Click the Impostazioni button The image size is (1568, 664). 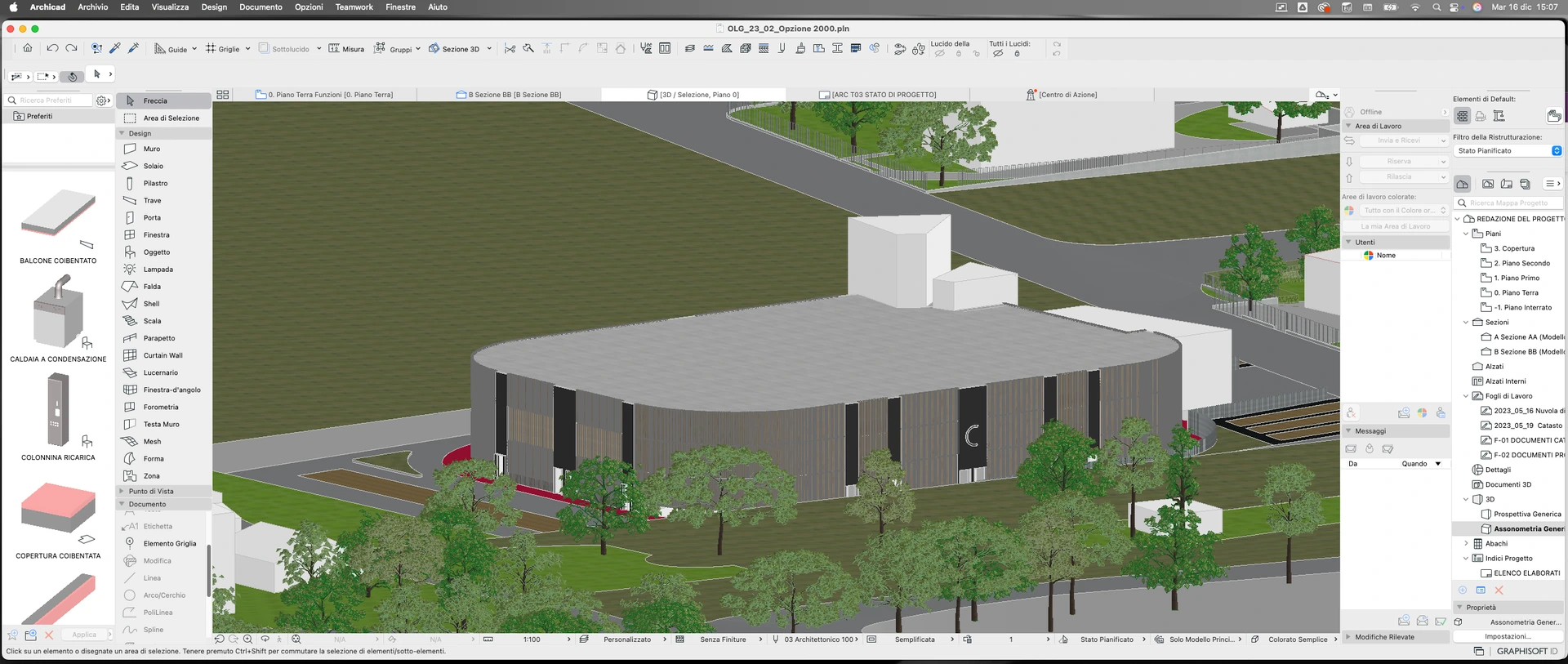click(1507, 637)
